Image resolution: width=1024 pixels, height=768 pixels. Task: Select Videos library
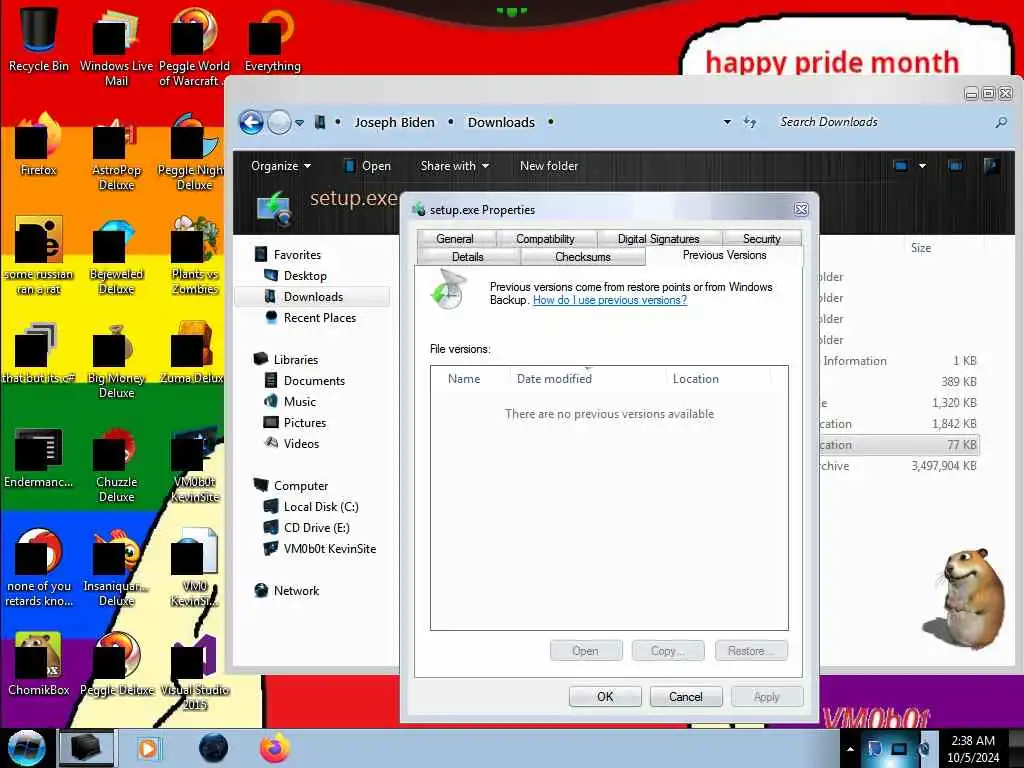pyautogui.click(x=301, y=443)
